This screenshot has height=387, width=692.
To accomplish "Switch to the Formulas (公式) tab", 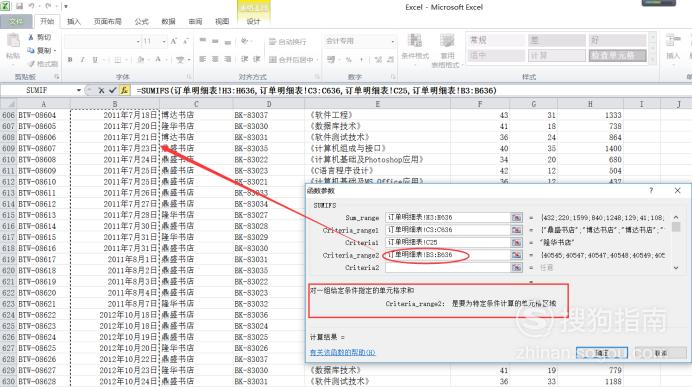I will [141, 21].
